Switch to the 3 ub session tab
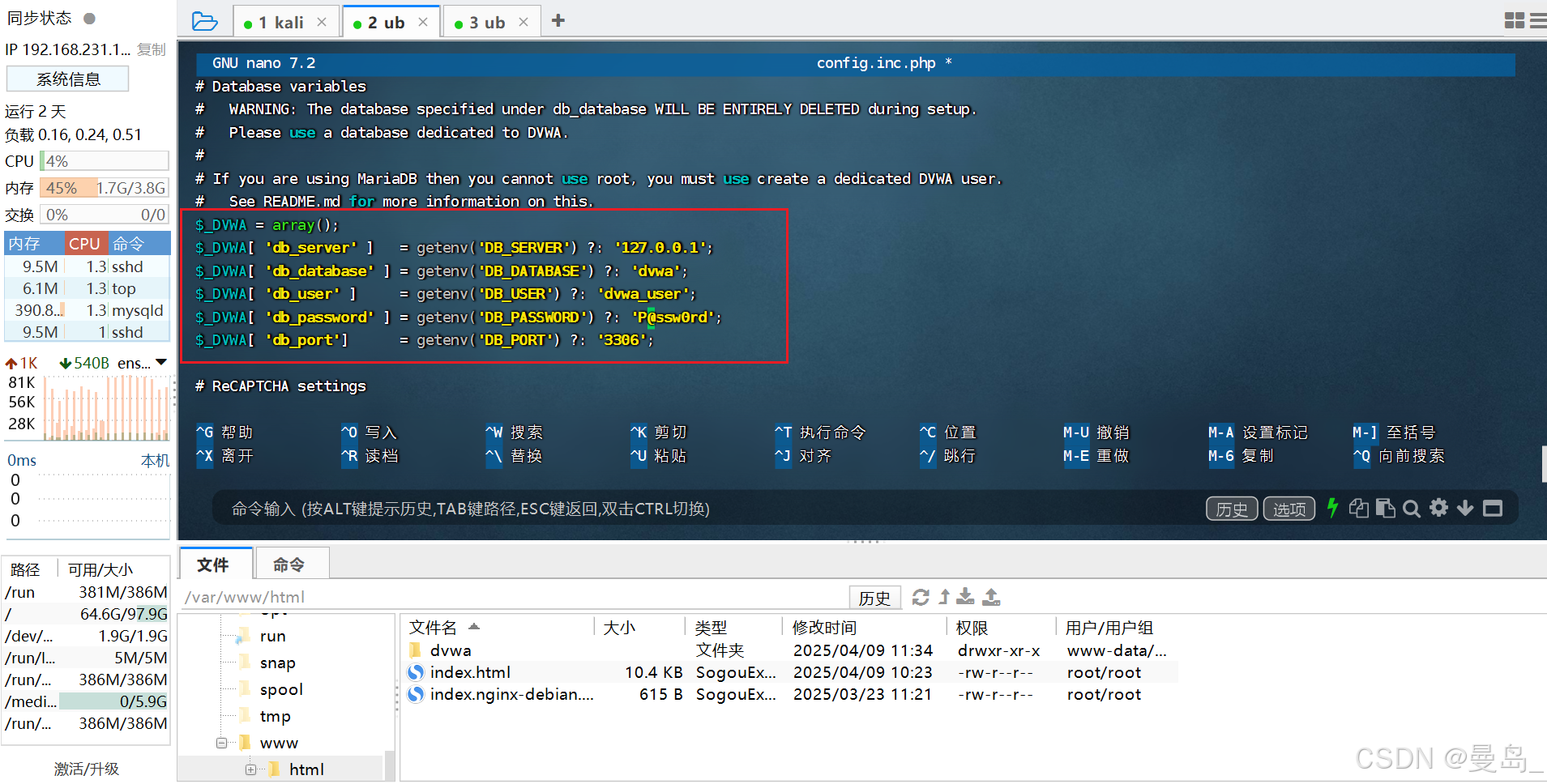Viewport: 1547px width, 784px height. pos(486,23)
